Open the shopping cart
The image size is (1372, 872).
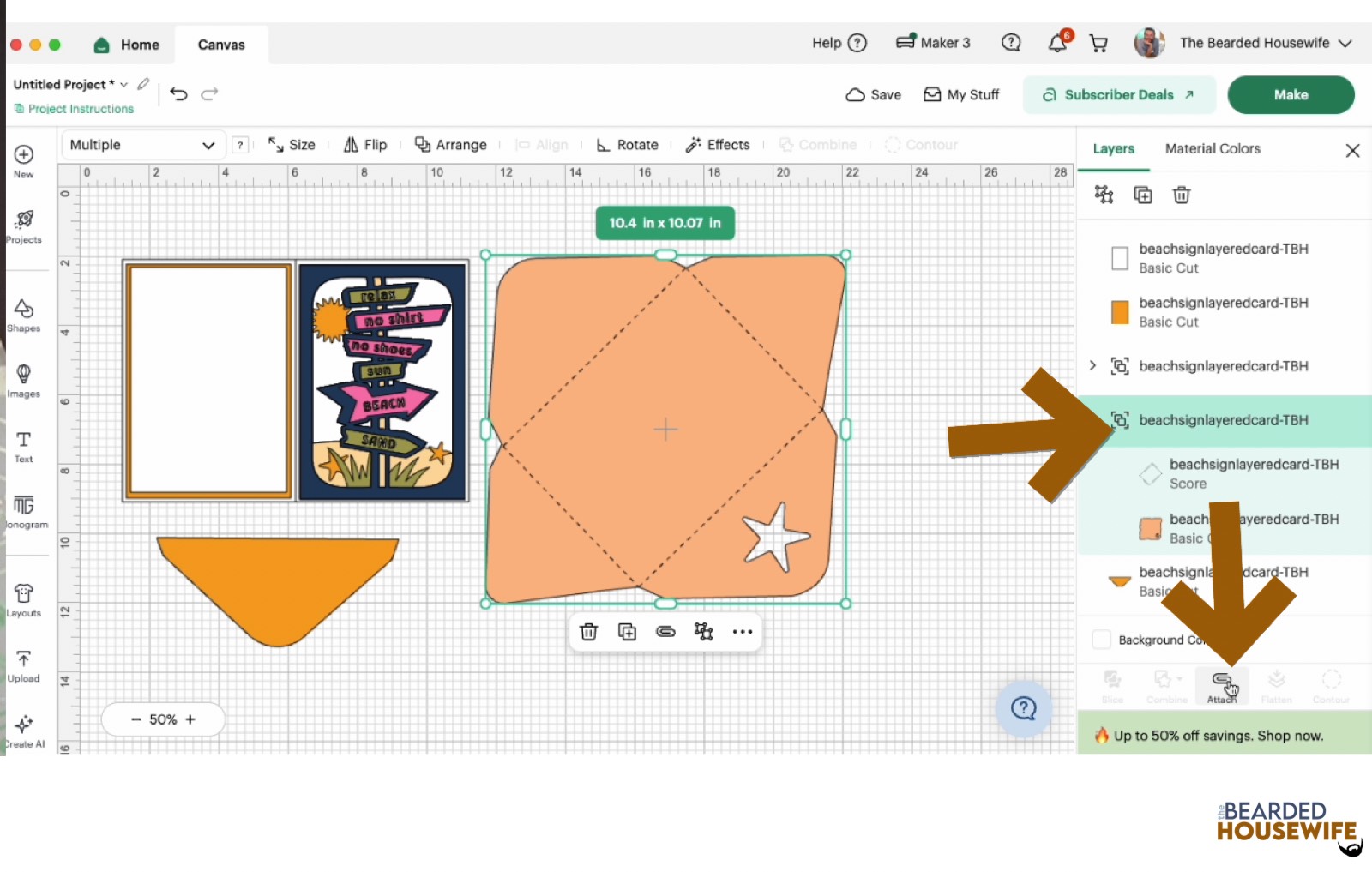point(1098,43)
